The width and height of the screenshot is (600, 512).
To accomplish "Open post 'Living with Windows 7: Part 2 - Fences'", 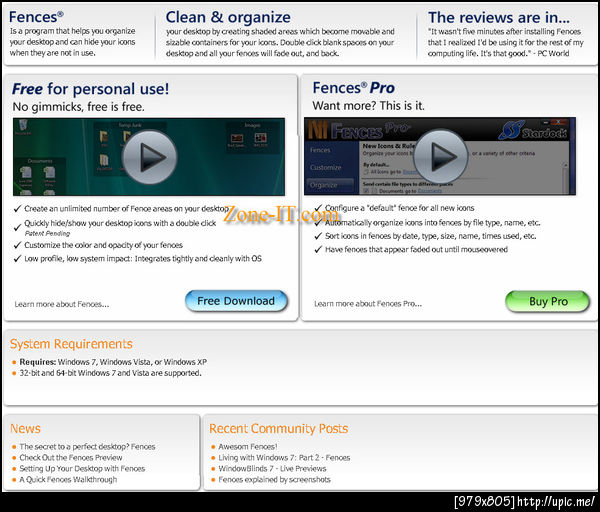I will coord(284,458).
